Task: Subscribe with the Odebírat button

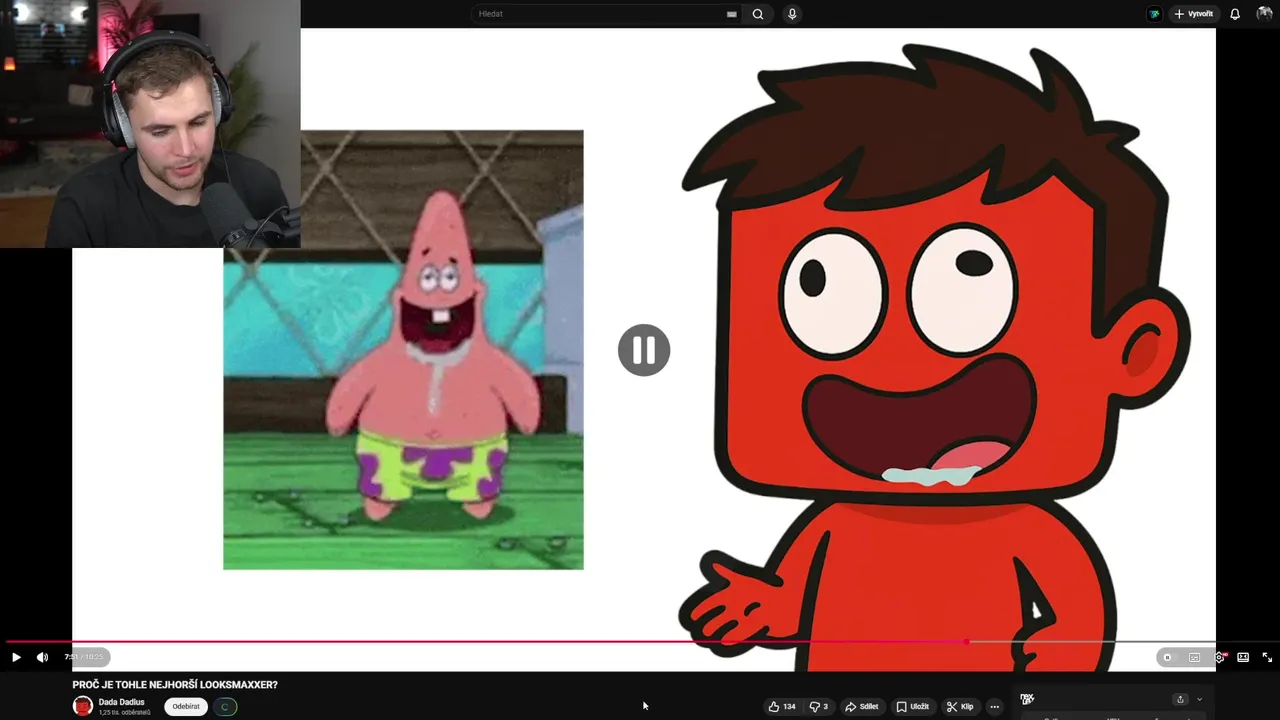Action: (186, 706)
